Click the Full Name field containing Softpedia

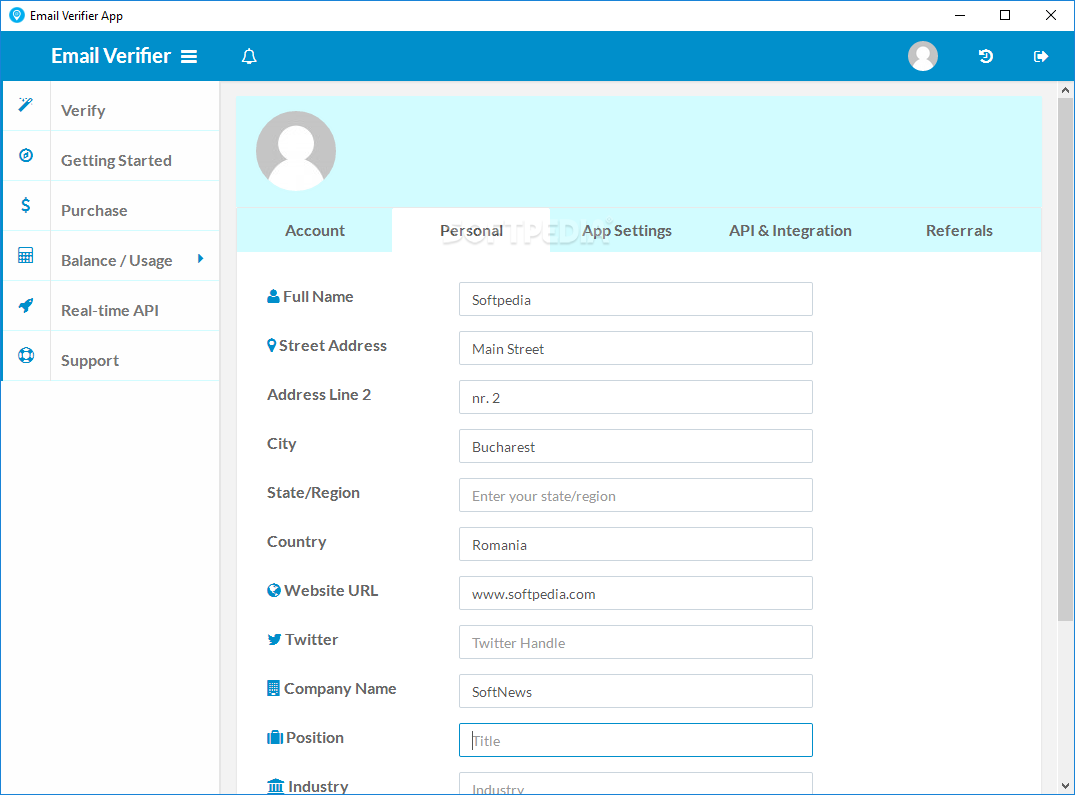[636, 299]
